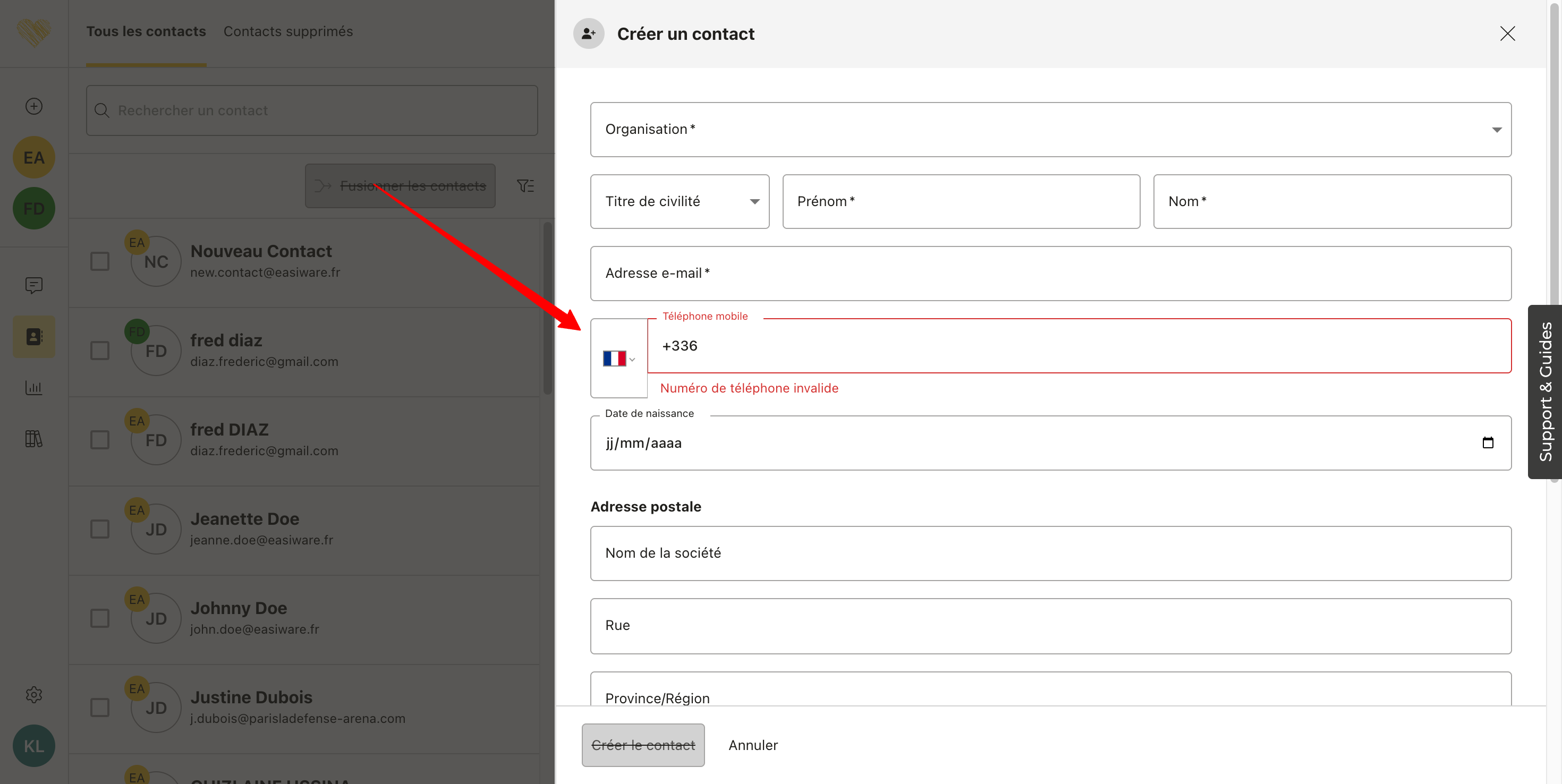Click the Créer le contact button
1562x784 pixels.
(643, 745)
